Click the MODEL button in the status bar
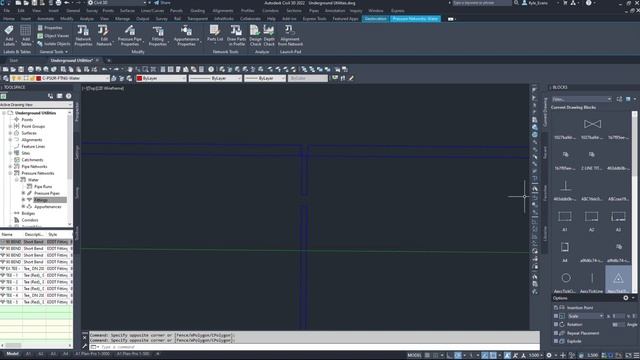640x360 pixels. click(x=414, y=355)
